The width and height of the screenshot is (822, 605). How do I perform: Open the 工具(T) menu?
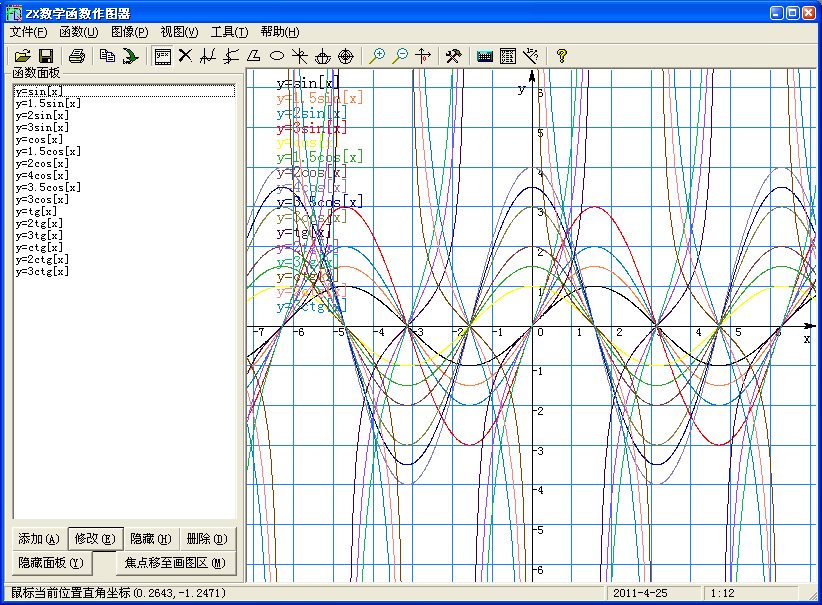[229, 32]
